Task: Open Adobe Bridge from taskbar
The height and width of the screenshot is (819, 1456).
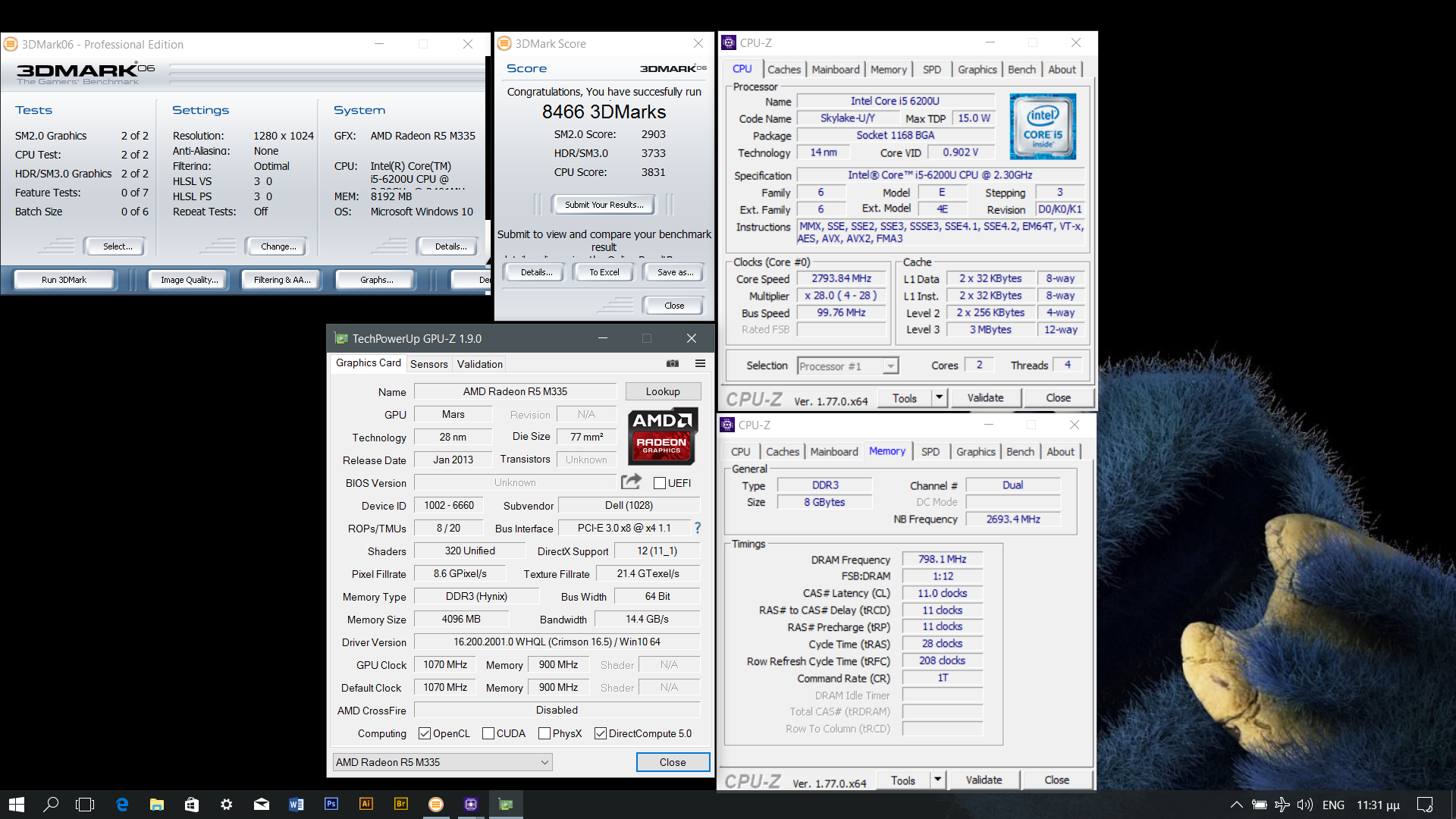Action: 401,805
